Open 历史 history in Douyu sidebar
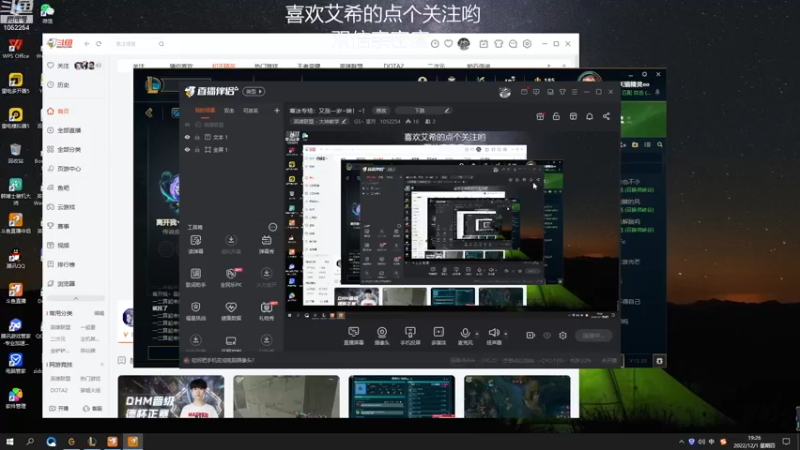 pos(58,85)
